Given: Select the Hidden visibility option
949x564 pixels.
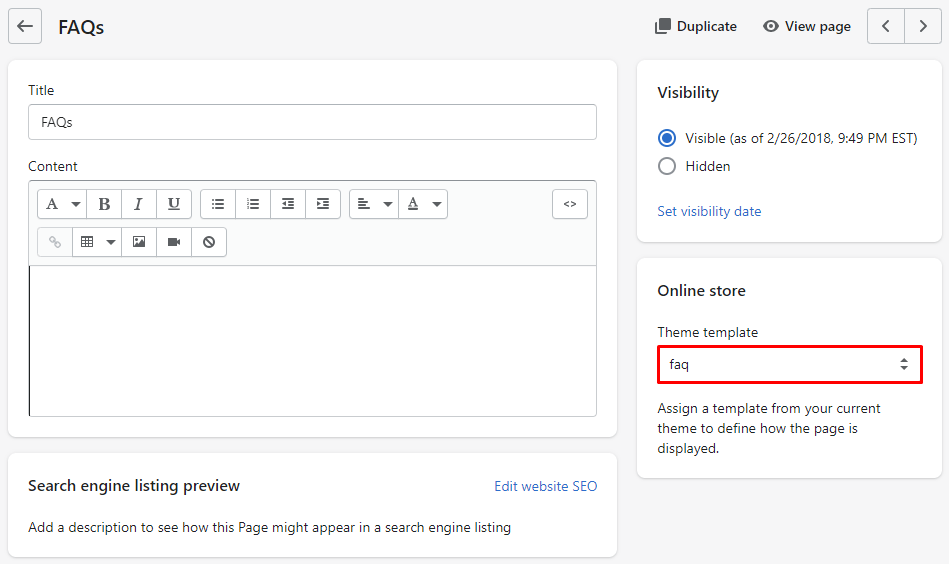Looking at the screenshot, I should pyautogui.click(x=667, y=166).
